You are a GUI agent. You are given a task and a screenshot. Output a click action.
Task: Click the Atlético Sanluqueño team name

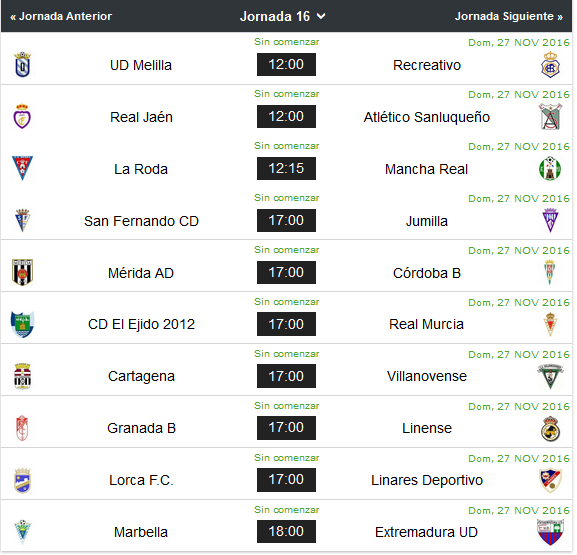427,117
